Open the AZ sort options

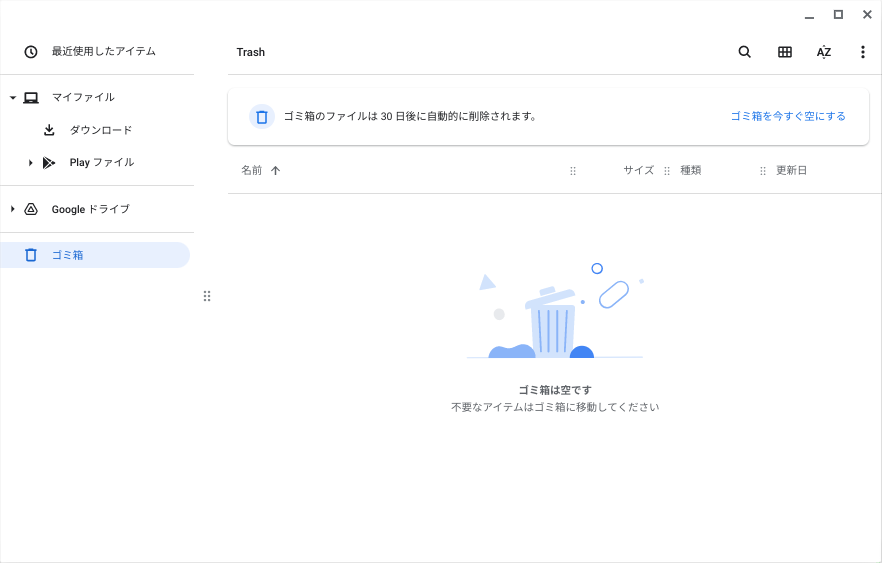tap(824, 52)
